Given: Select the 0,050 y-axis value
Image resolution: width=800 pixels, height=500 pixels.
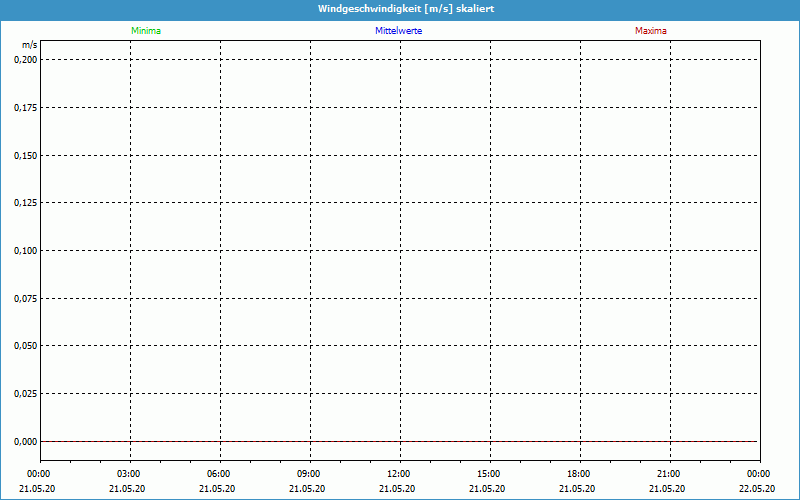Looking at the screenshot, I should [25, 346].
